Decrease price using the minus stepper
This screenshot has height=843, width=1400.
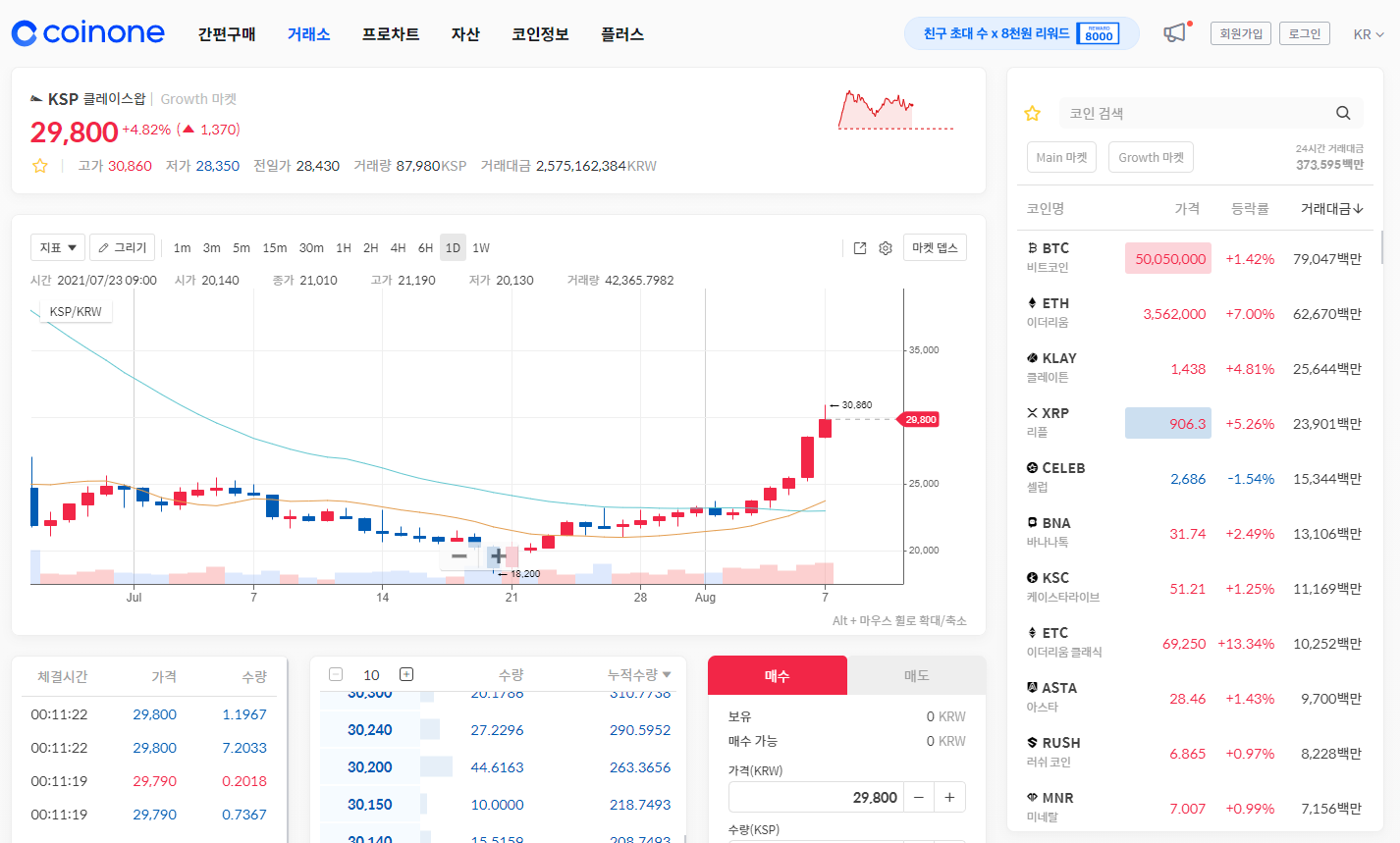pos(918,797)
